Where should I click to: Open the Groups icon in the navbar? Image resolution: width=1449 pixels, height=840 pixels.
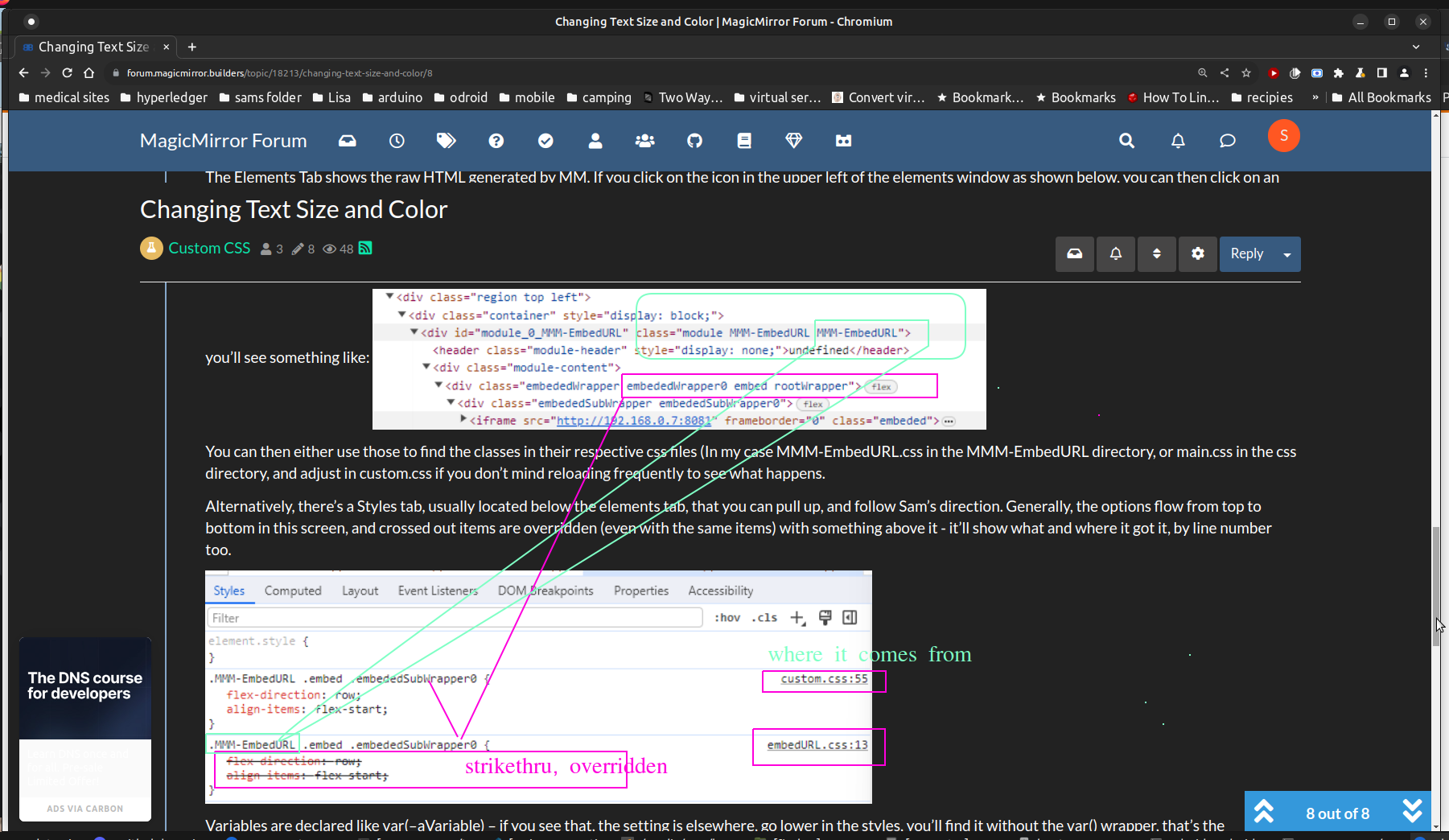[x=644, y=141]
